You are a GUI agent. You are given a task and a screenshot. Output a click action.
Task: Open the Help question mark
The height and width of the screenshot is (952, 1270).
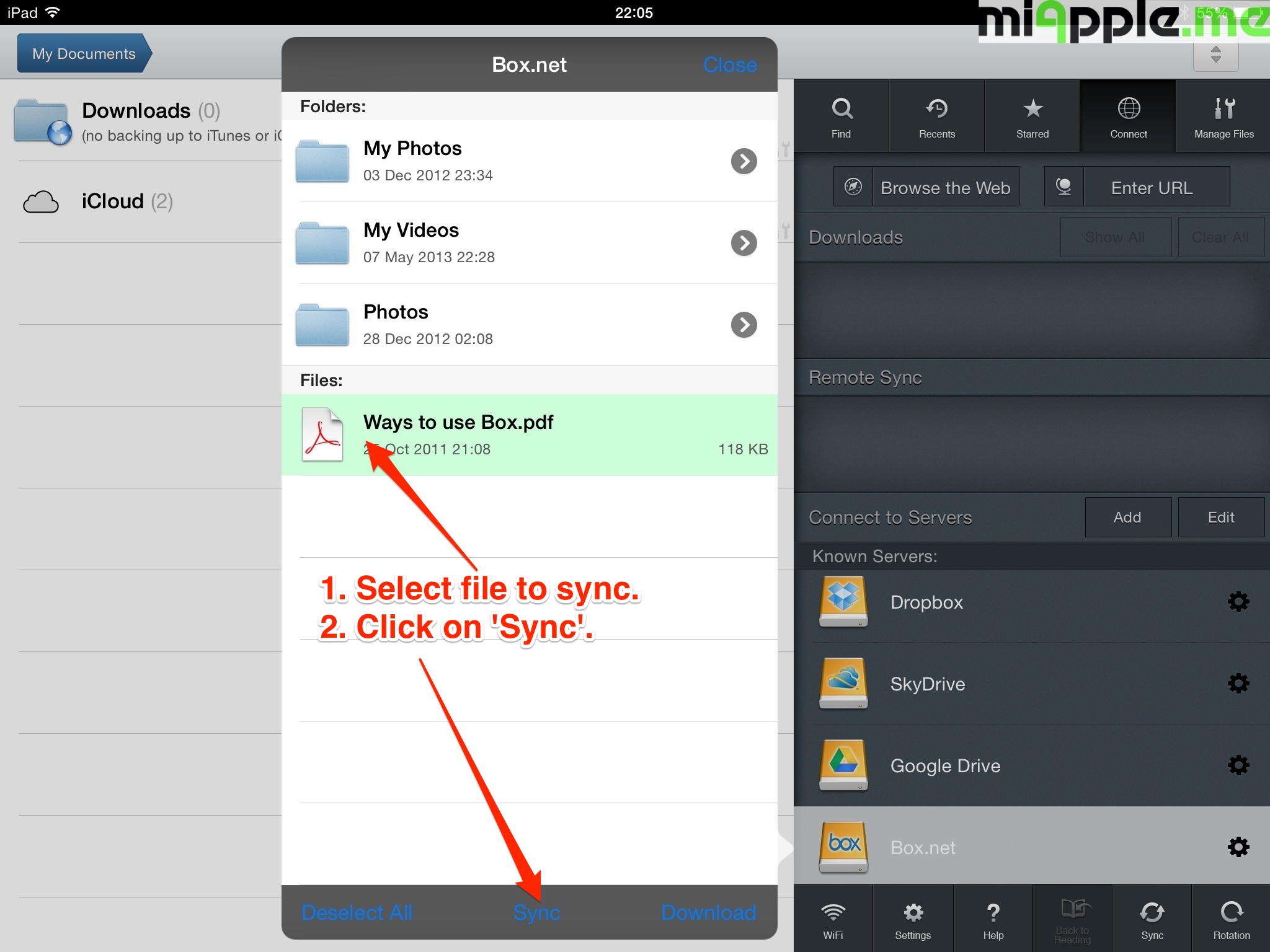[x=993, y=920]
